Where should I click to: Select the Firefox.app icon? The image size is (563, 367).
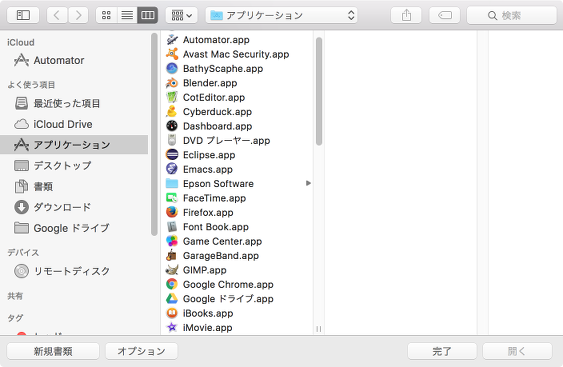click(x=172, y=212)
